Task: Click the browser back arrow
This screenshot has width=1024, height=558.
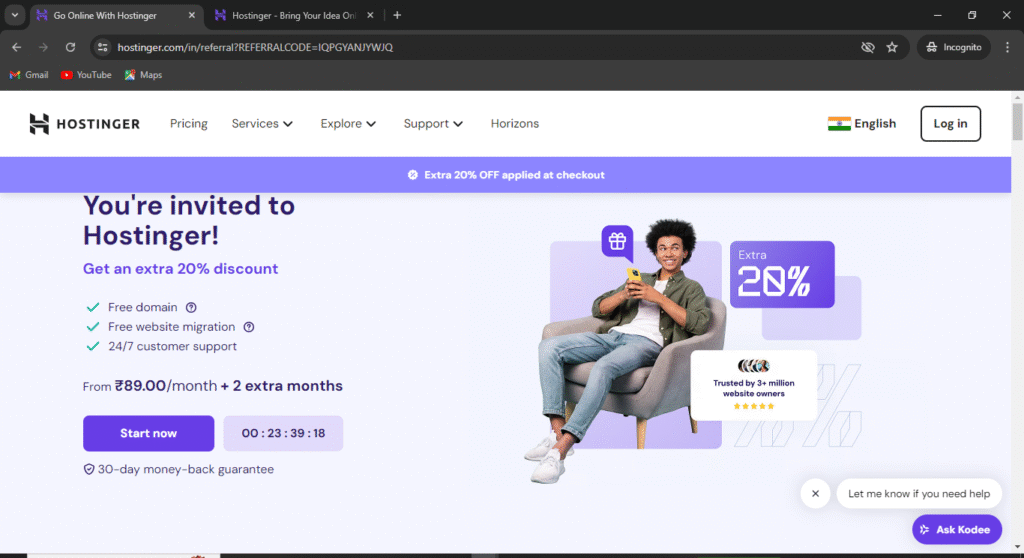Action: 16,47
